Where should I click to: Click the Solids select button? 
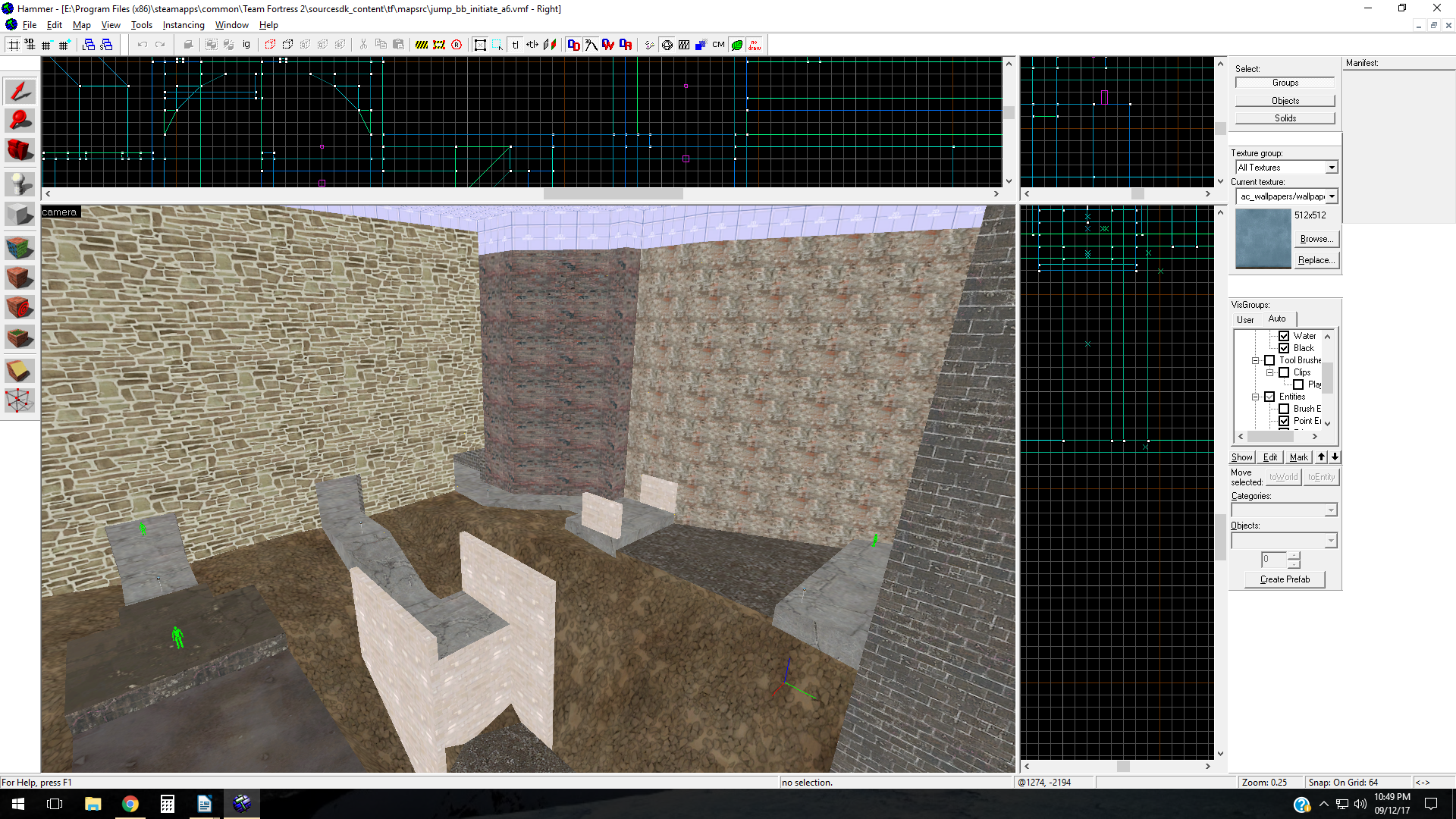[1285, 118]
